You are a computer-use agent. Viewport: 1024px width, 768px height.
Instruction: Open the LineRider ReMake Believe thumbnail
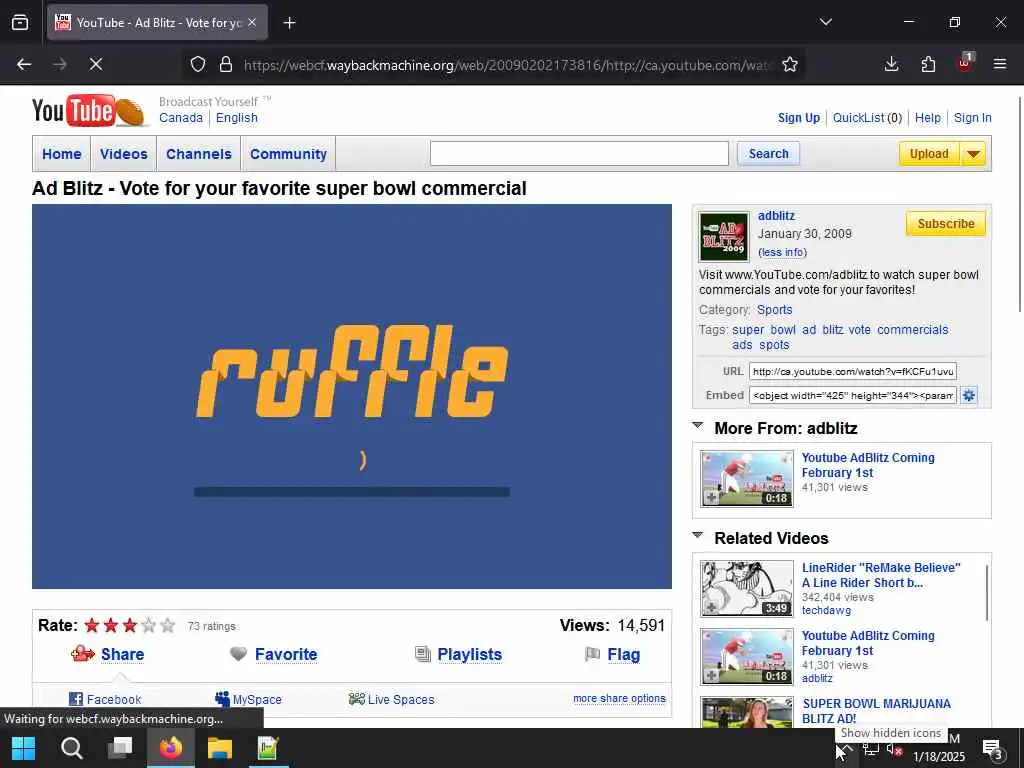(746, 588)
